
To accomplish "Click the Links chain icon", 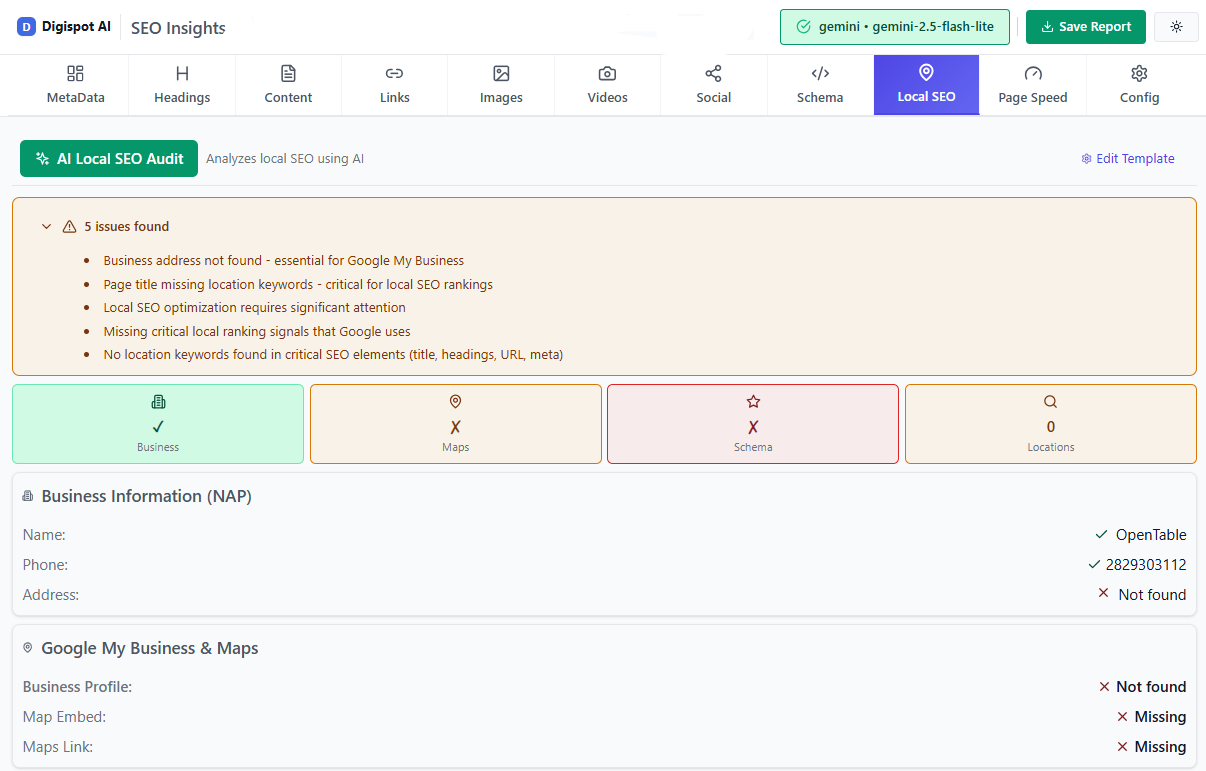I will [x=394, y=73].
